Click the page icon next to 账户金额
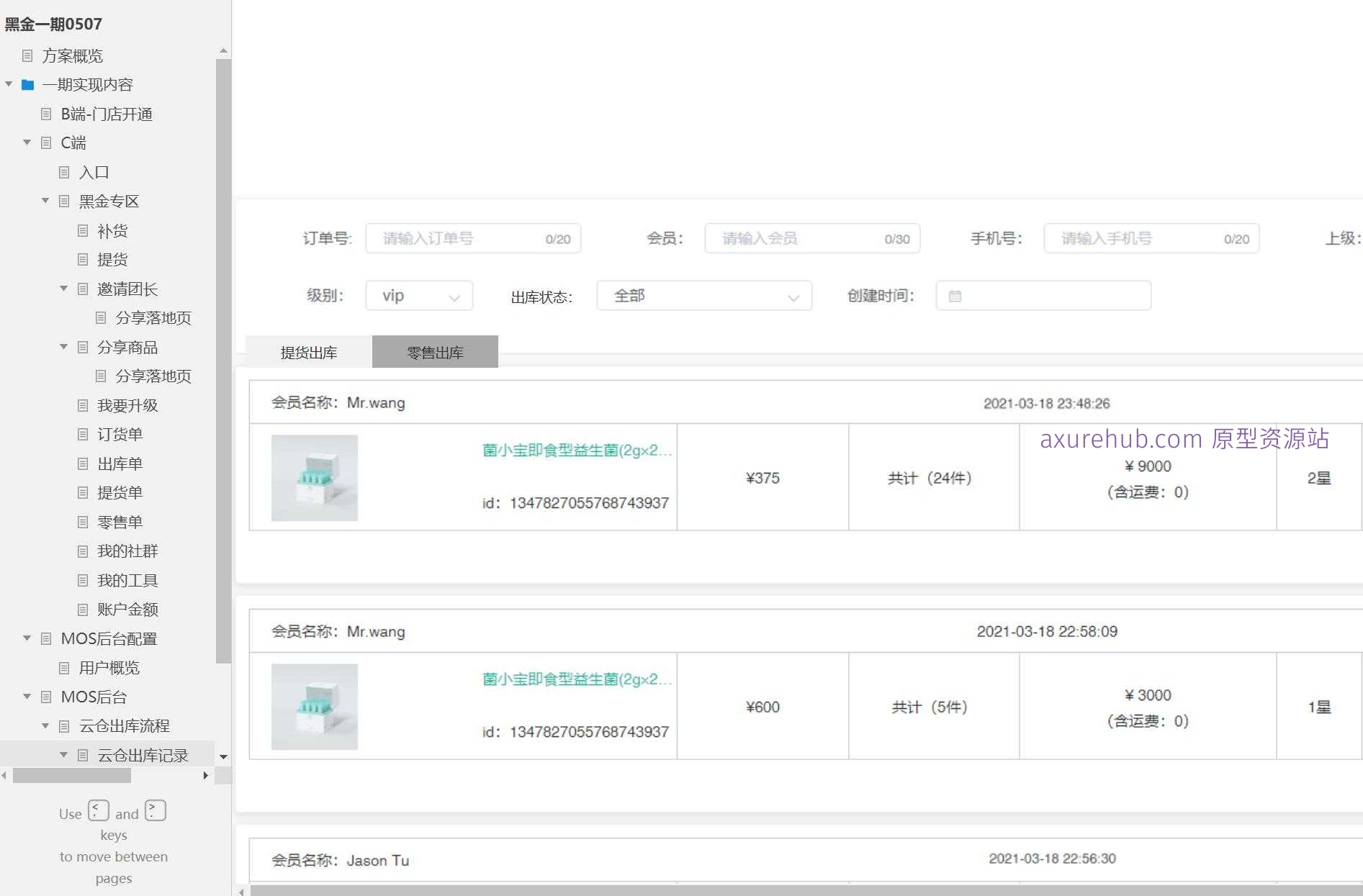This screenshot has height=896, width=1363. pos(82,609)
